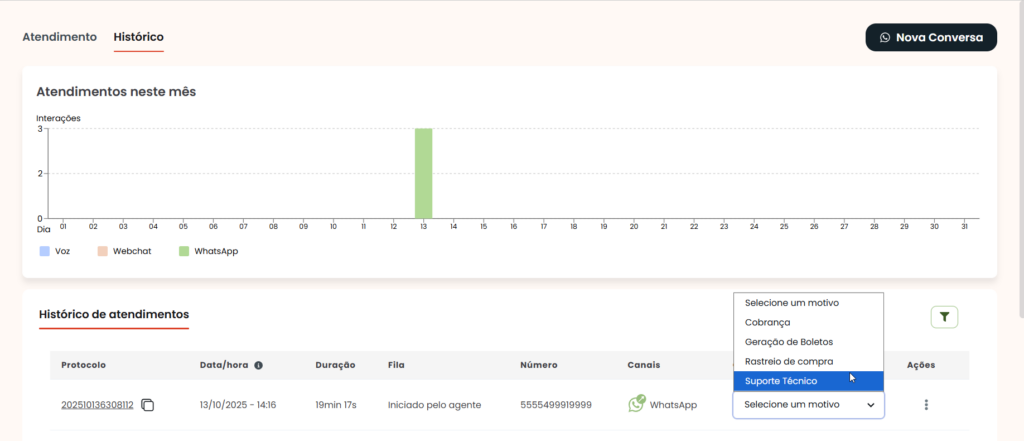Open the Selecione um motivo dropdown
The height and width of the screenshot is (441, 1024).
(808, 405)
